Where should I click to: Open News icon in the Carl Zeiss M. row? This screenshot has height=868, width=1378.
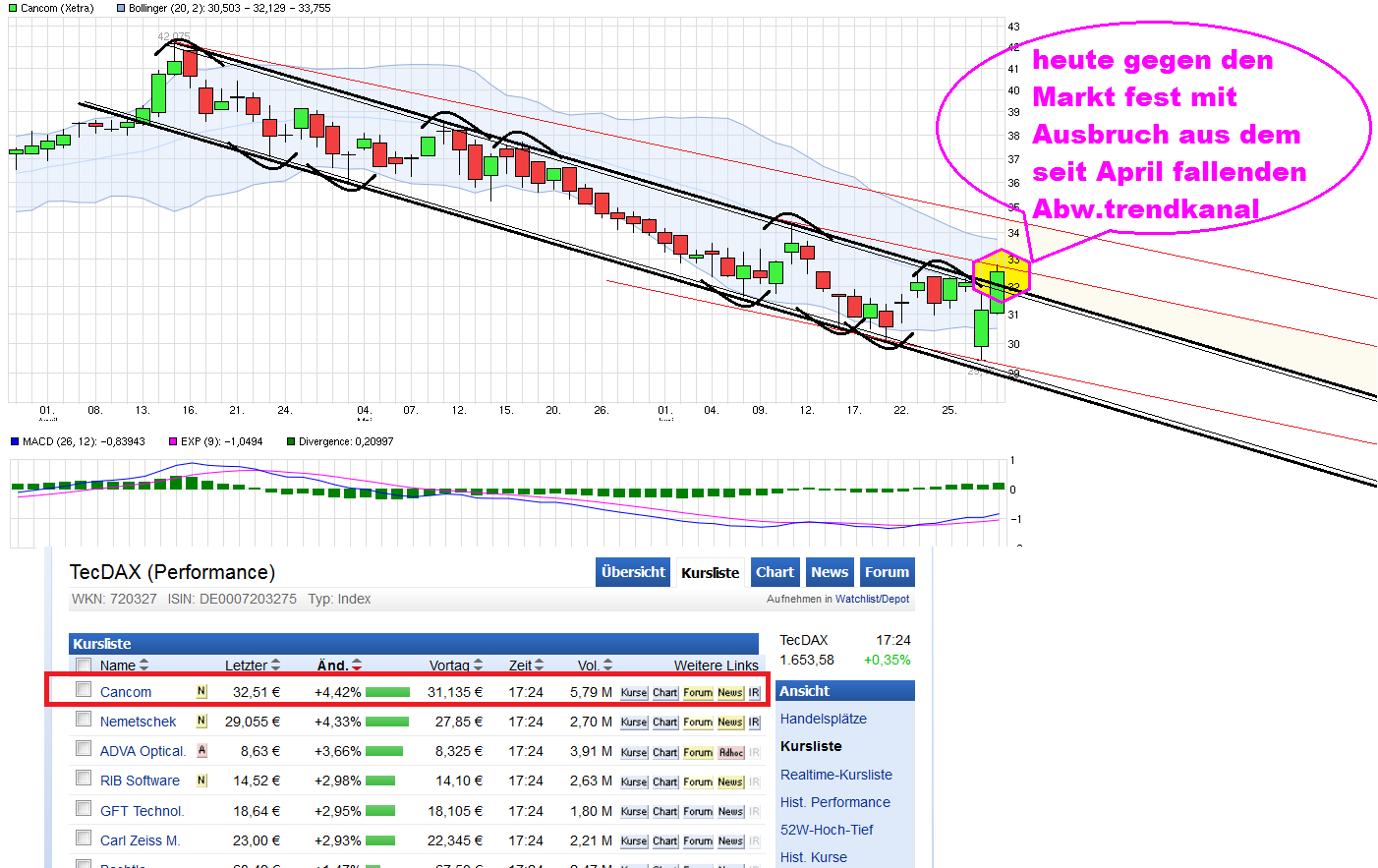pyautogui.click(x=730, y=841)
